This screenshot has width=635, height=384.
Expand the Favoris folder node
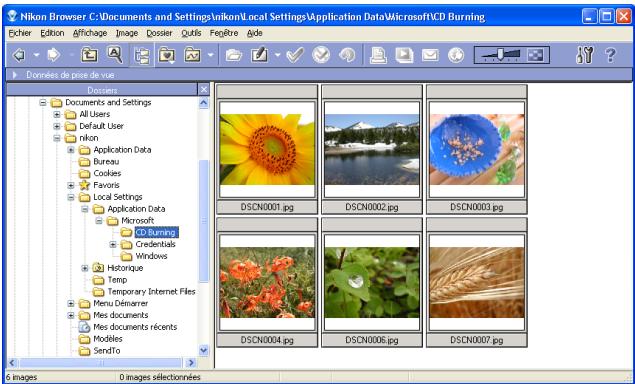click(71, 185)
